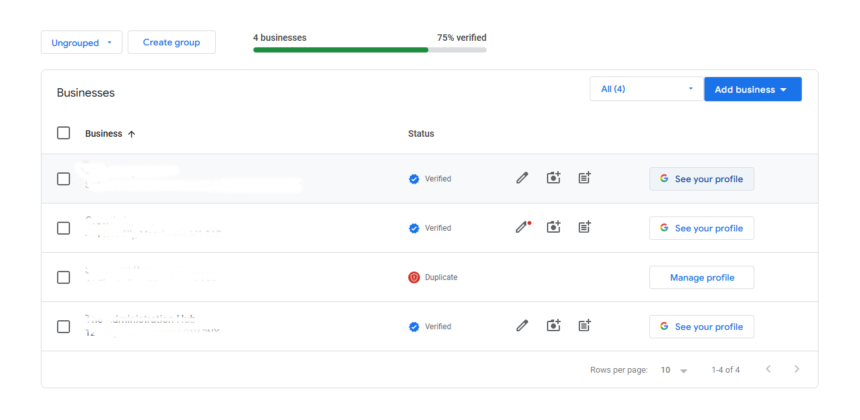Open Rows per page dropdown
Image resolution: width=860 pixels, height=420 pixels.
click(x=674, y=370)
